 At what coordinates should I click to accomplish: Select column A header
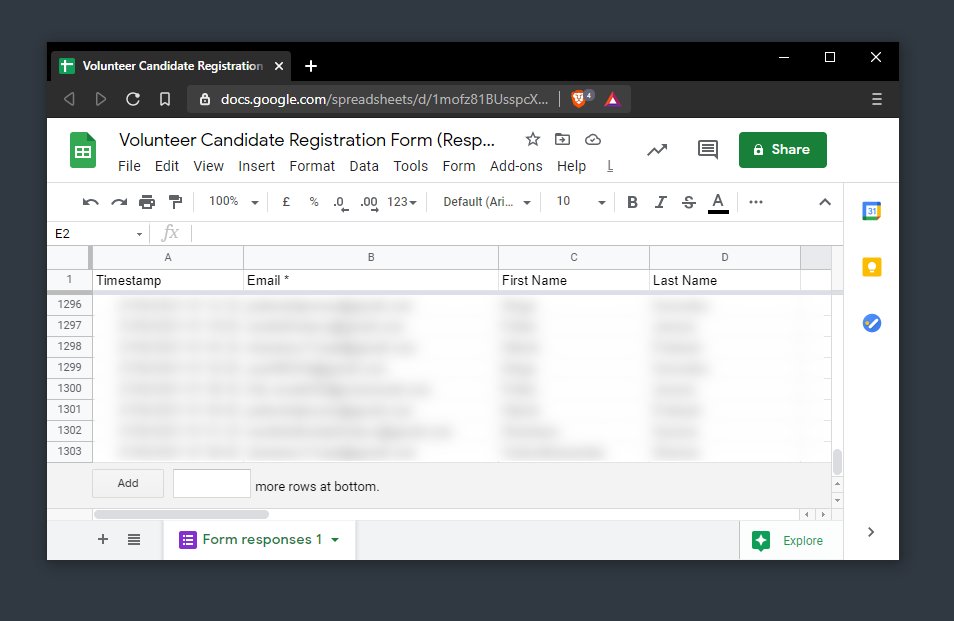tap(168, 257)
